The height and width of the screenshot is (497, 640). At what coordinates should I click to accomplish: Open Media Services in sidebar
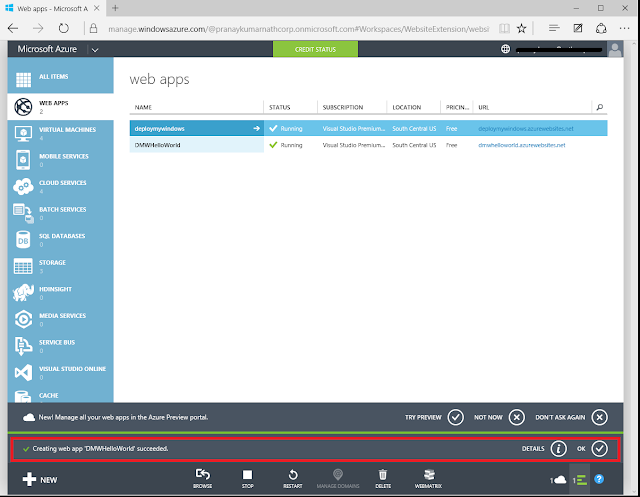coord(60,319)
